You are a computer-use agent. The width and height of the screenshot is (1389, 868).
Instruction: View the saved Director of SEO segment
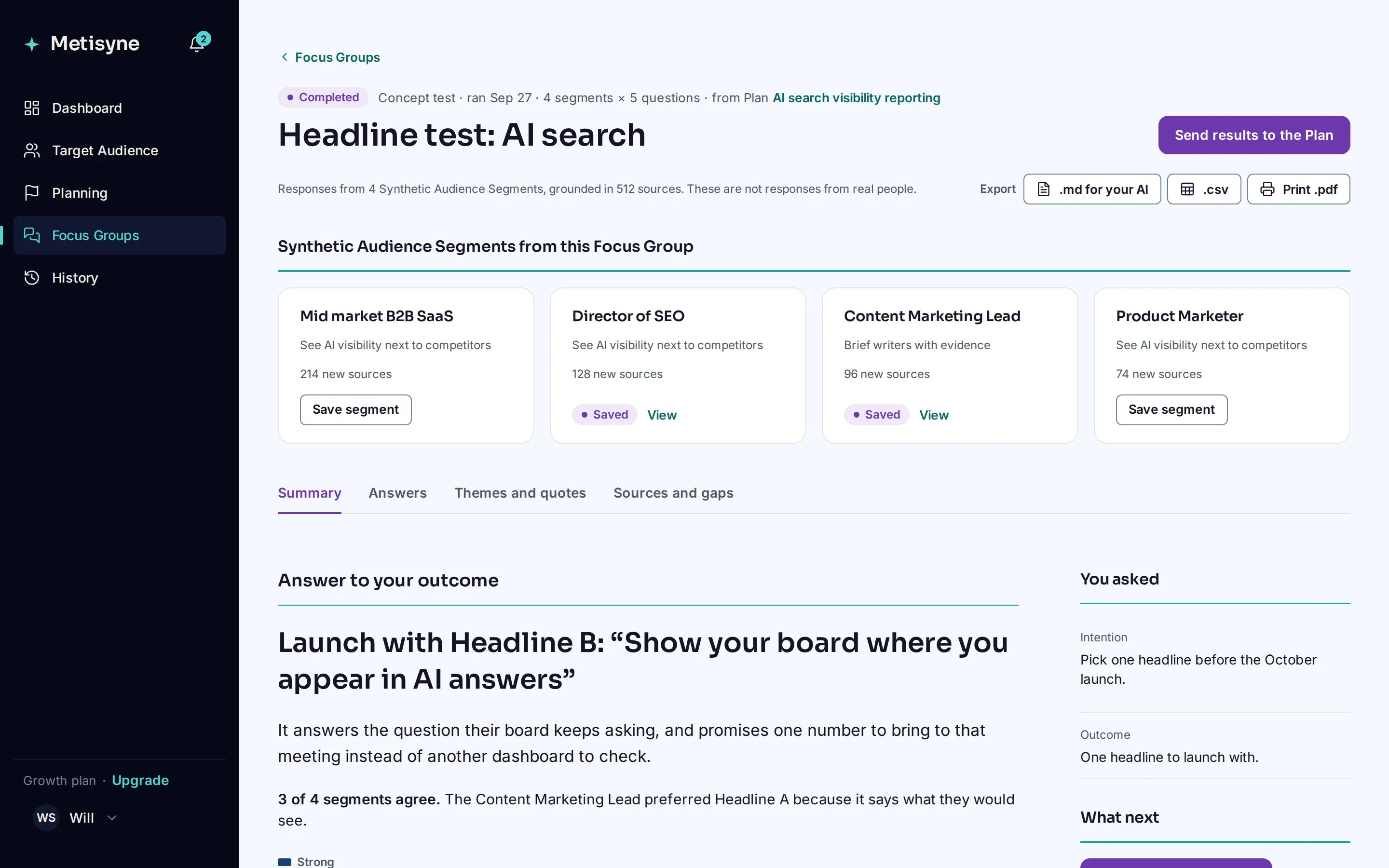click(662, 415)
